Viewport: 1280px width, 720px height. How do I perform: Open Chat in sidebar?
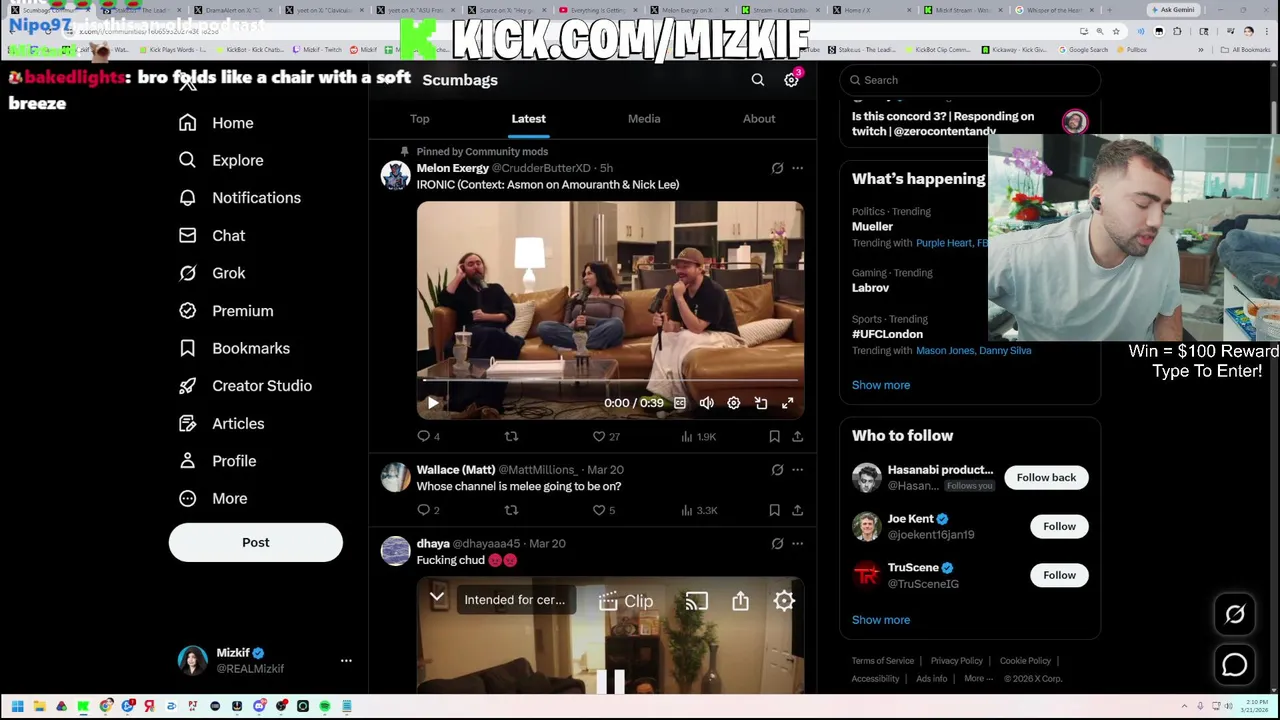pyautogui.click(x=212, y=235)
